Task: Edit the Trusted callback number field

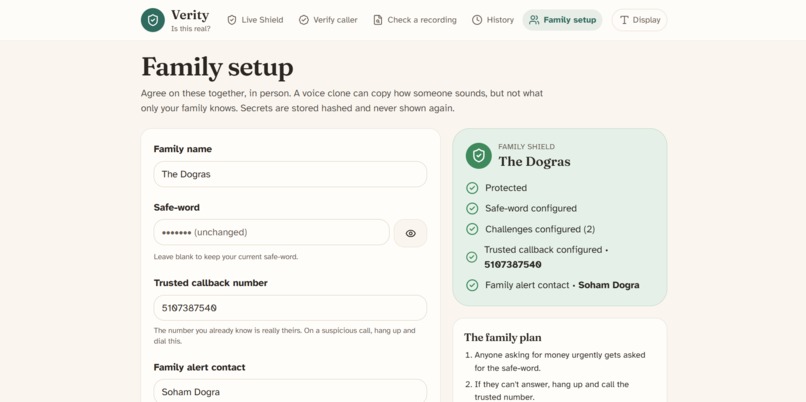Action: point(290,308)
